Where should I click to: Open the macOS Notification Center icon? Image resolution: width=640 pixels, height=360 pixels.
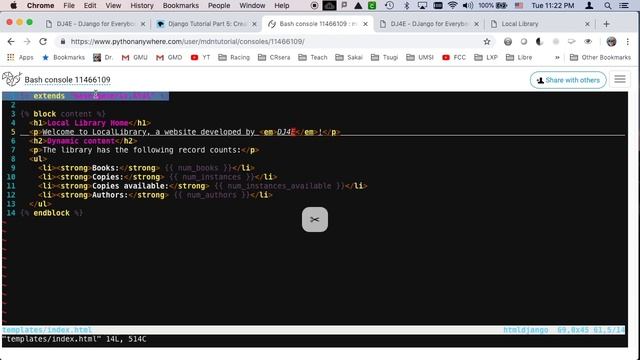tap(624, 6)
